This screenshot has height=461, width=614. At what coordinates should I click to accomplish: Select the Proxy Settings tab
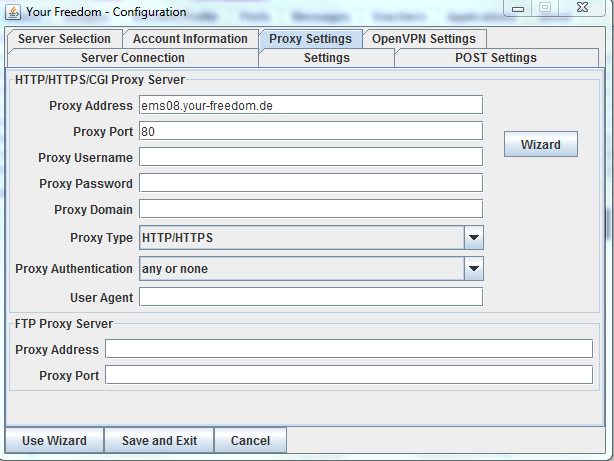[311, 39]
